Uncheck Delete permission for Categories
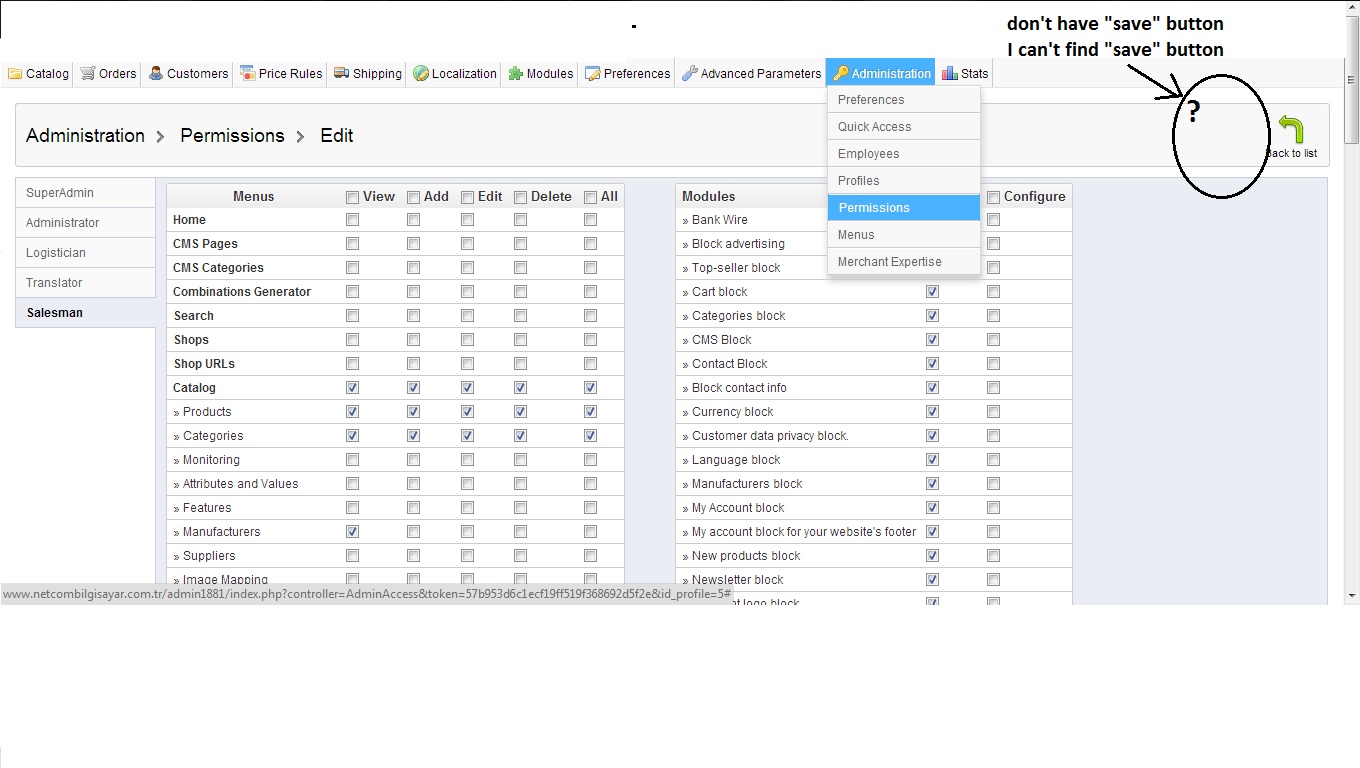Screen dimensions: 1360x768 pos(520,436)
